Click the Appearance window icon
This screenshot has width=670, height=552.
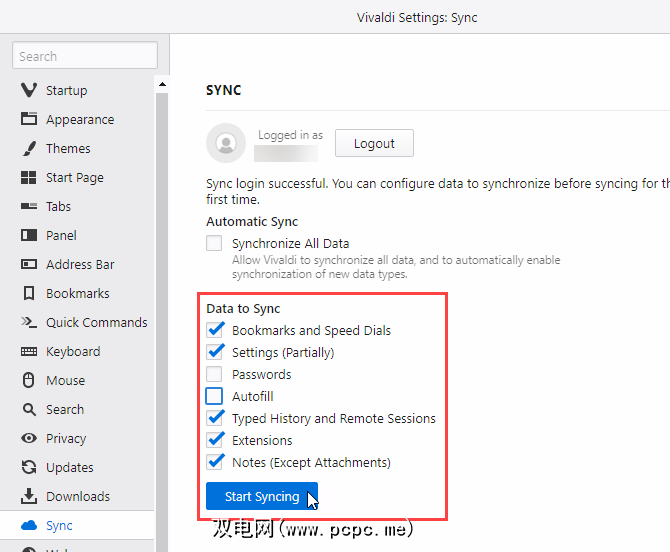pos(29,119)
